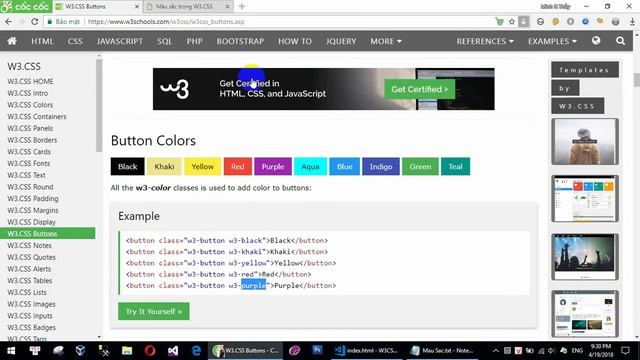Click the Cốc Cốc browser logo
640x360 pixels.
pos(26,7)
